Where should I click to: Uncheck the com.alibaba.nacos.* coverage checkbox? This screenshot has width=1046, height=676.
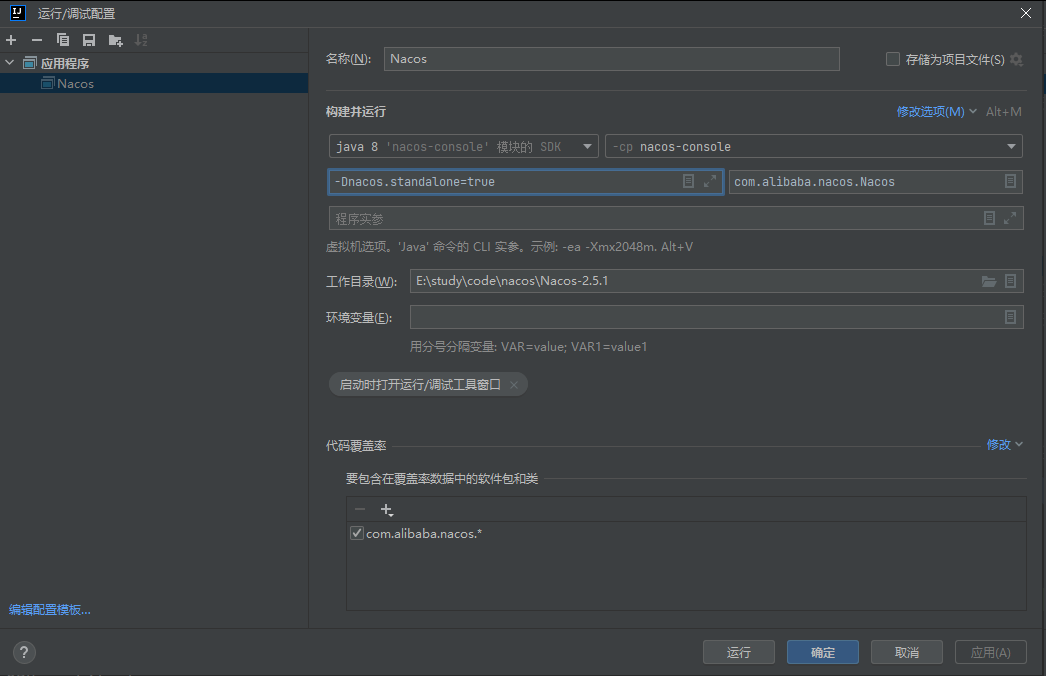357,533
